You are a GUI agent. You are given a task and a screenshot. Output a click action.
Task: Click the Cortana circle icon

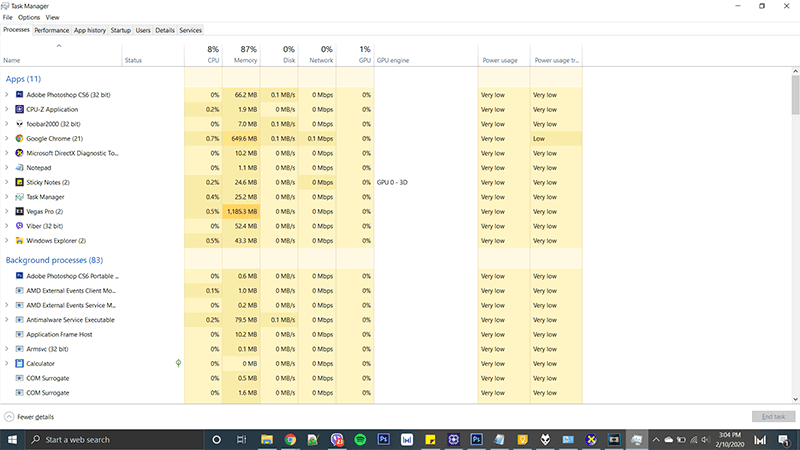(x=216, y=439)
